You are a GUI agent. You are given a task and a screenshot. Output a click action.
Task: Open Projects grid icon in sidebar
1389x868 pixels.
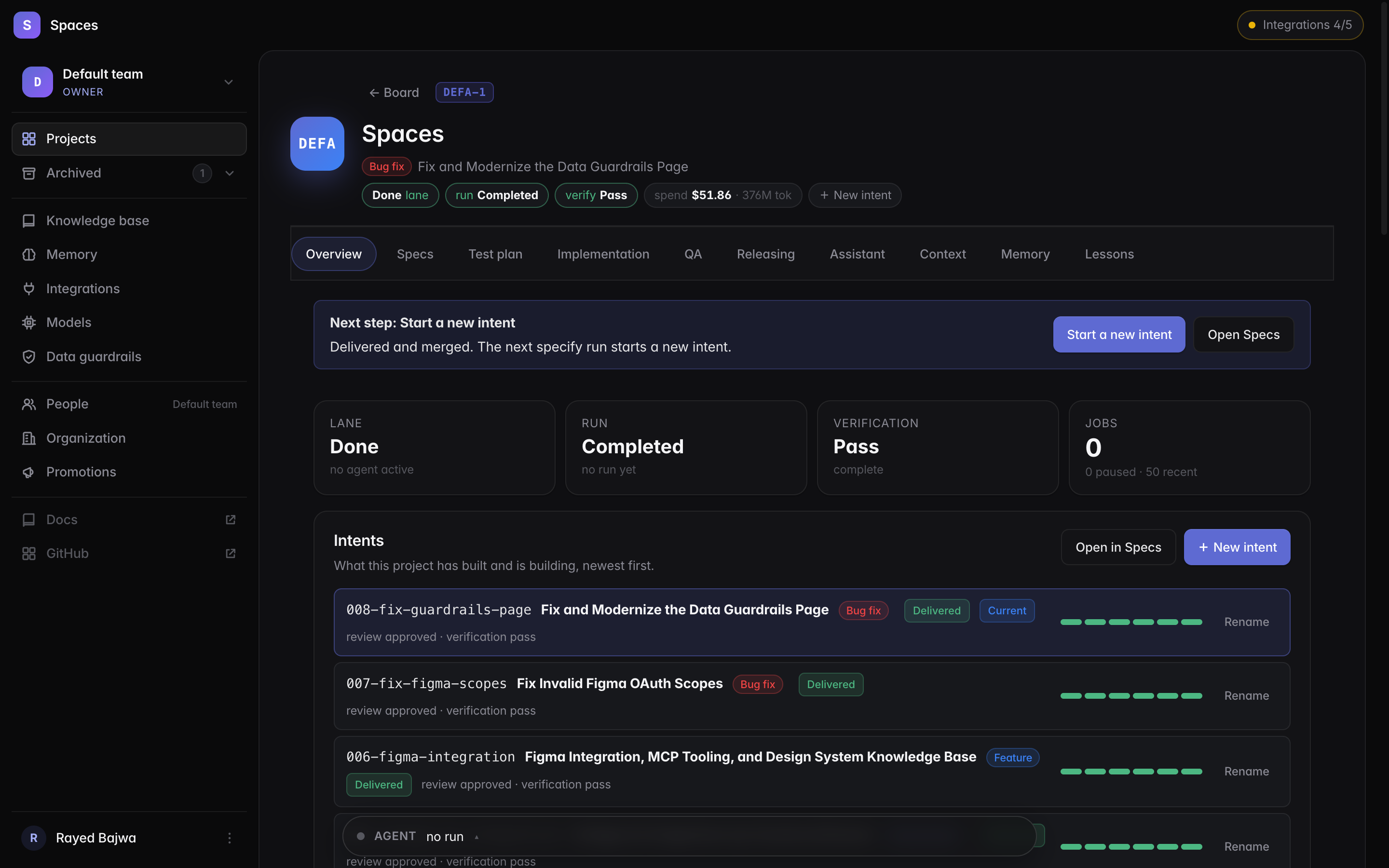tap(29, 139)
